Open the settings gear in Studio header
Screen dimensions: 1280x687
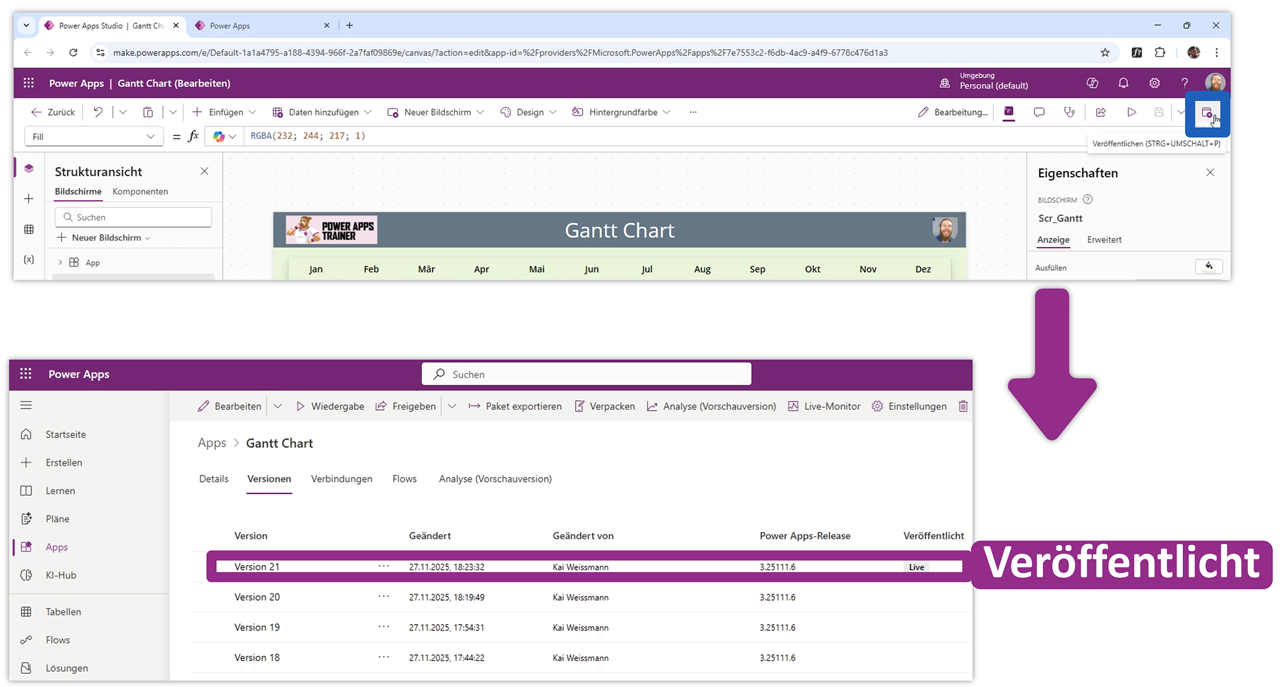pyautogui.click(x=1154, y=84)
